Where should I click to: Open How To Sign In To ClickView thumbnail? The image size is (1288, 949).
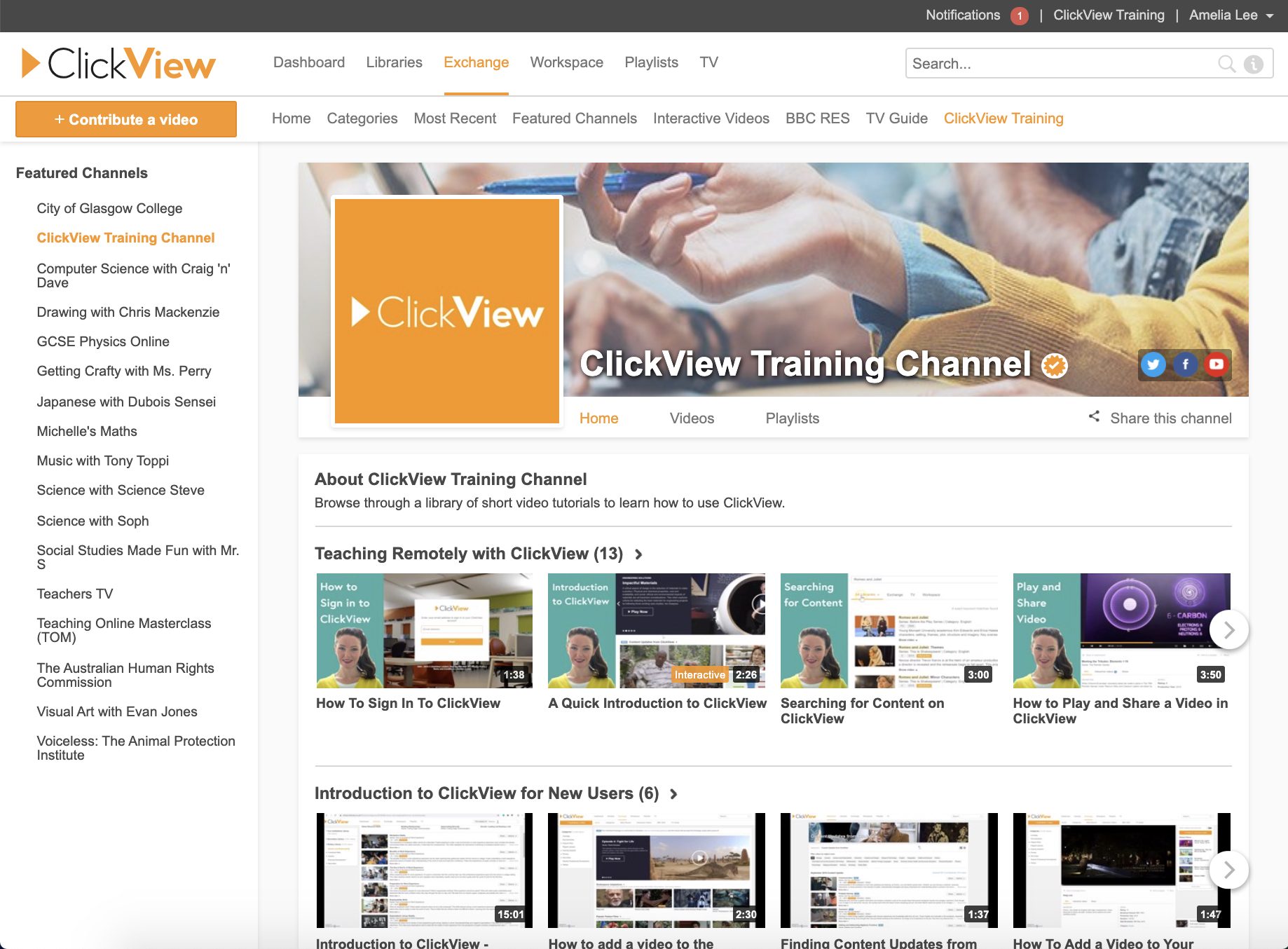424,631
